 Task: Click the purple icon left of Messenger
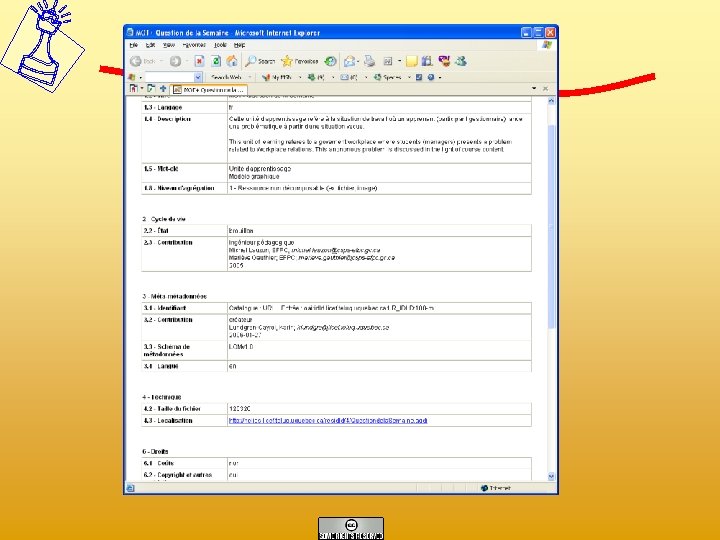(x=444, y=61)
